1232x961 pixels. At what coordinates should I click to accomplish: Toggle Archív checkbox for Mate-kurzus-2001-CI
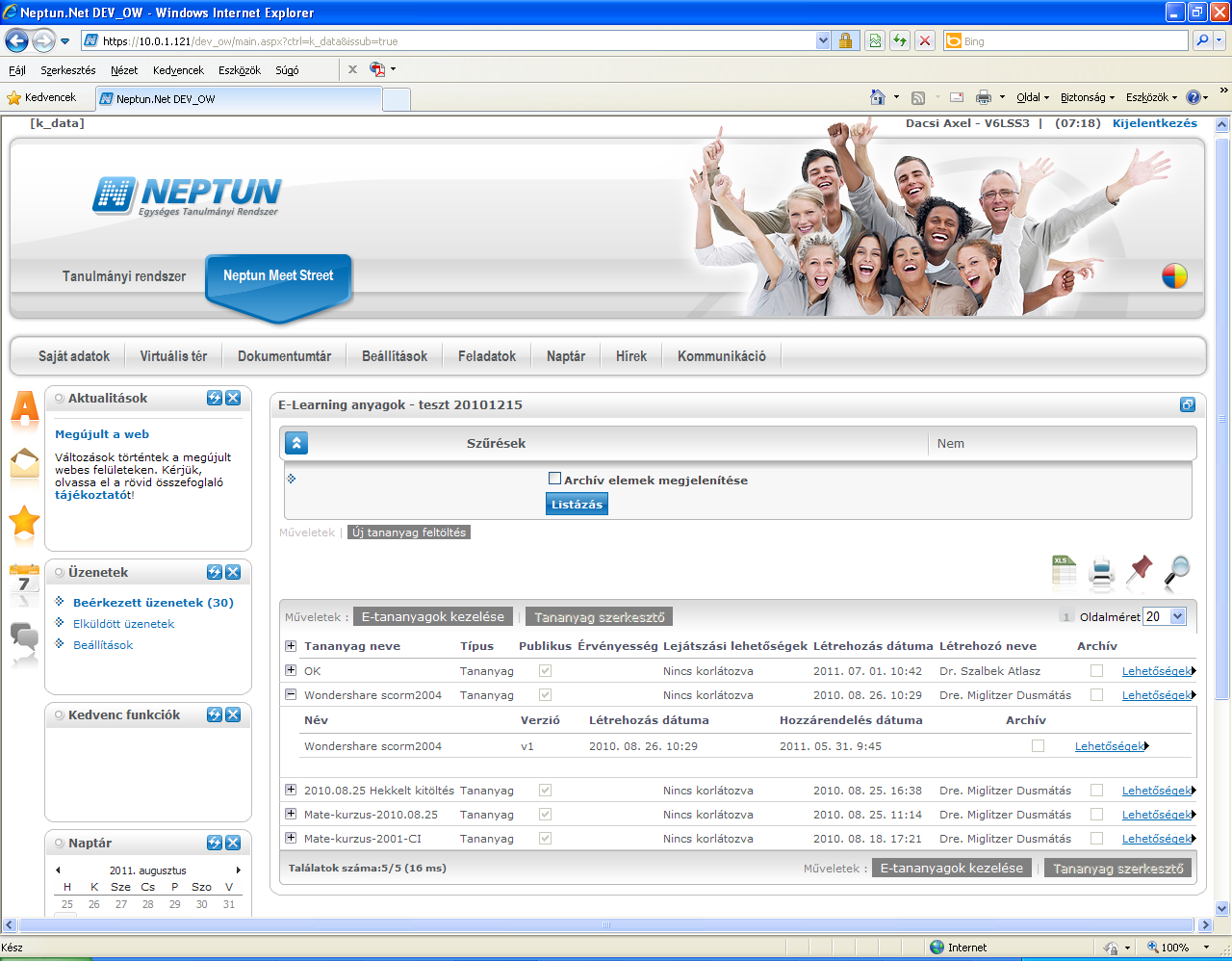coord(1096,839)
